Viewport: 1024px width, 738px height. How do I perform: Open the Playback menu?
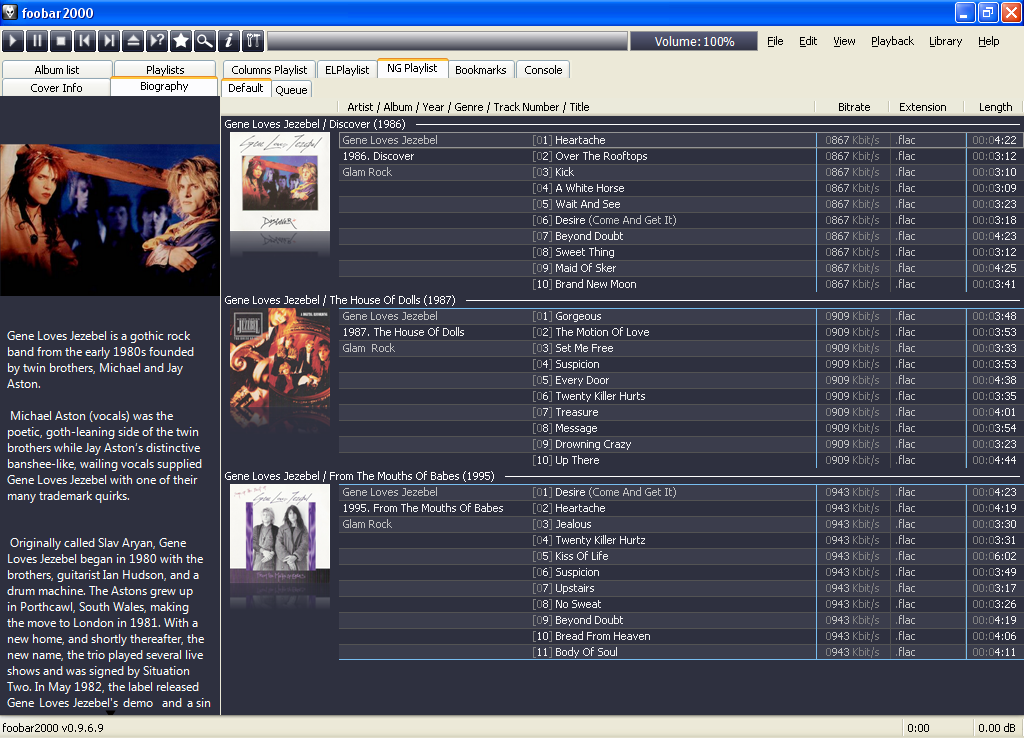pyautogui.click(x=892, y=41)
